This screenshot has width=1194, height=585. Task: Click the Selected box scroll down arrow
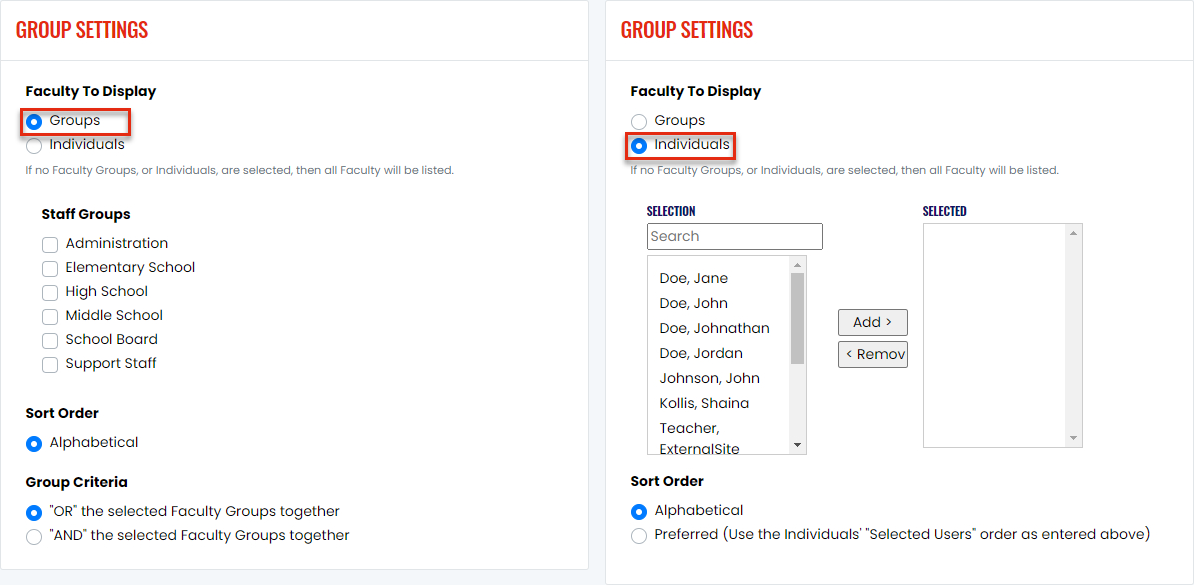coord(1074,438)
